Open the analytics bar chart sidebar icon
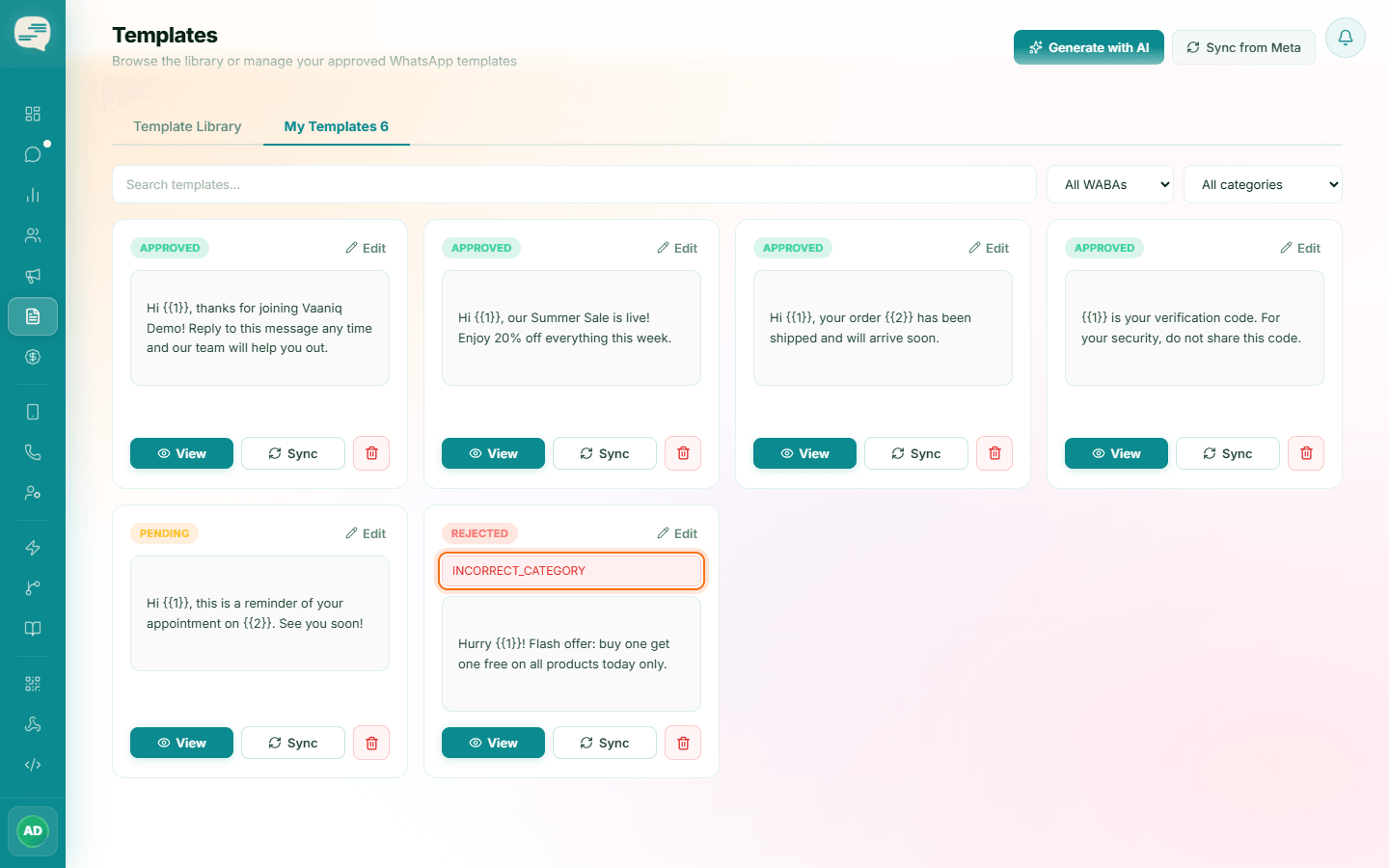Screen dimensions: 1389x868 coord(33,195)
